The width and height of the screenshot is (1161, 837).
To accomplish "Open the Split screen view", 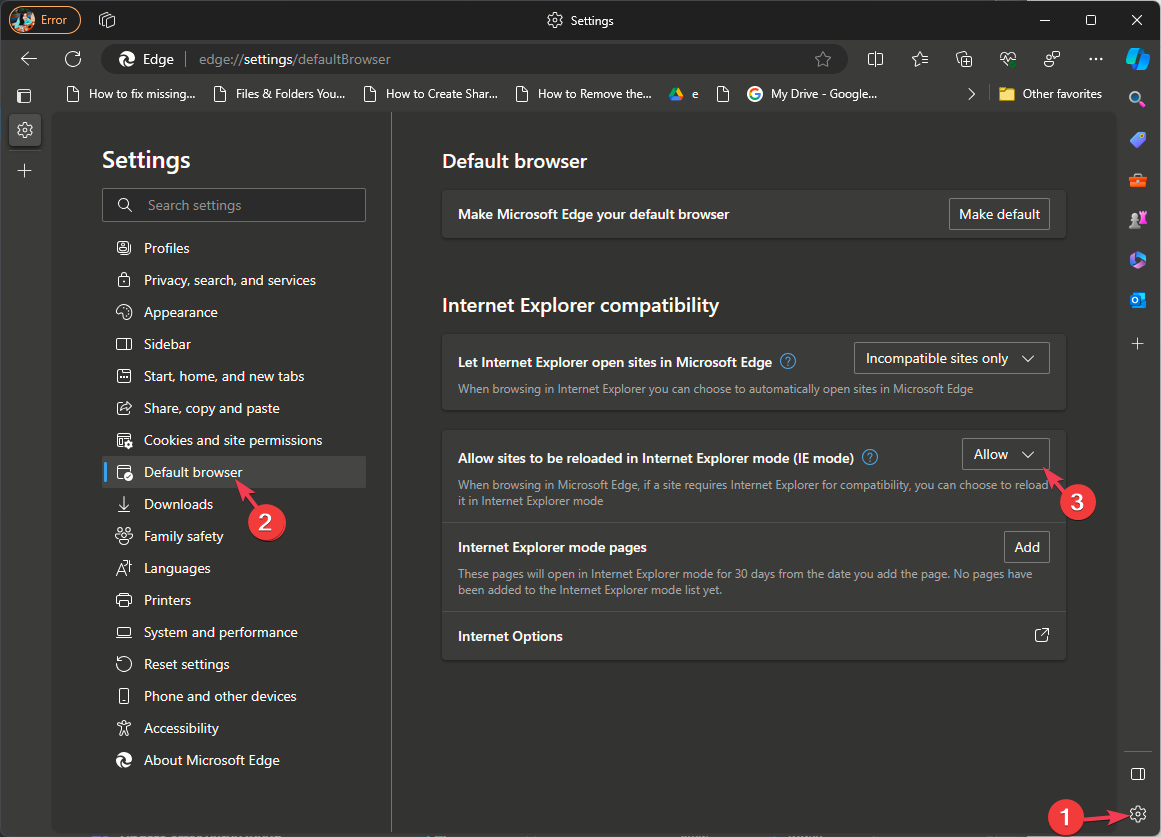I will [x=875, y=59].
